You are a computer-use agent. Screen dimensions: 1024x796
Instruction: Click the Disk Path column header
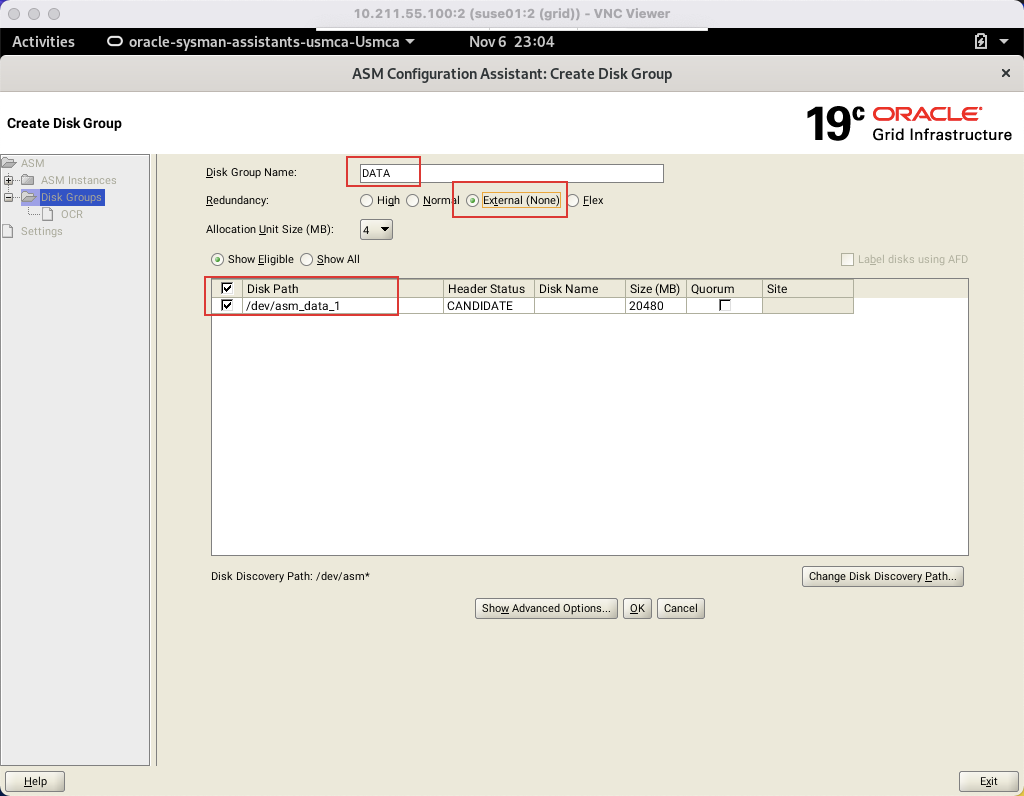342,289
